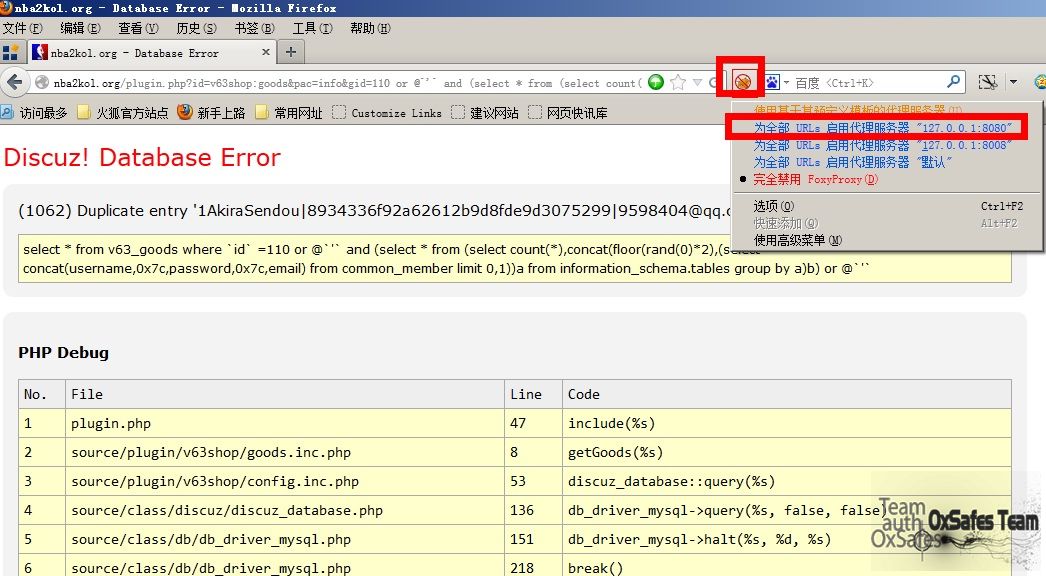The width and height of the screenshot is (1046, 576).
Task: Click line number 151 cell
Action: (534, 539)
